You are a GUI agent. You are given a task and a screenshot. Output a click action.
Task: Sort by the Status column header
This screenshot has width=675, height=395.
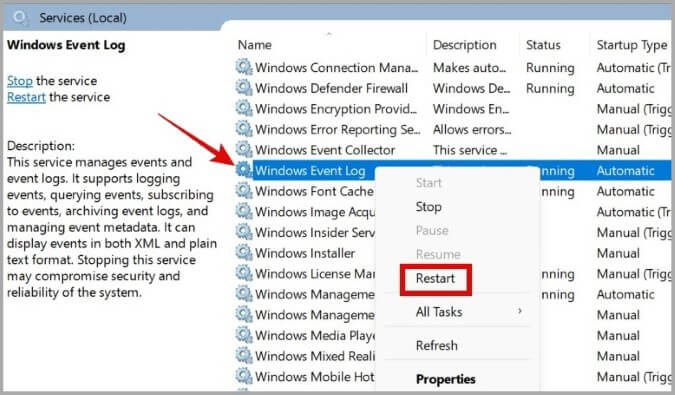tap(543, 45)
